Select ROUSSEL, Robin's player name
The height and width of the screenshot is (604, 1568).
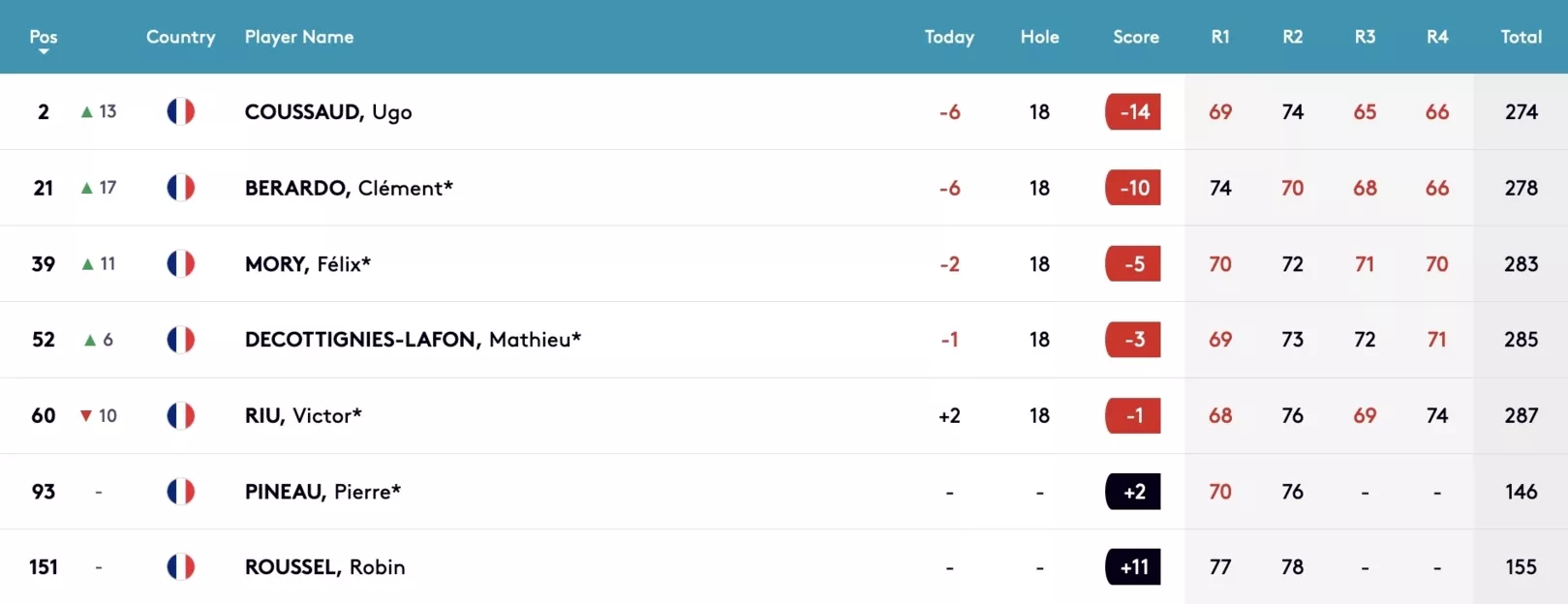[324, 567]
